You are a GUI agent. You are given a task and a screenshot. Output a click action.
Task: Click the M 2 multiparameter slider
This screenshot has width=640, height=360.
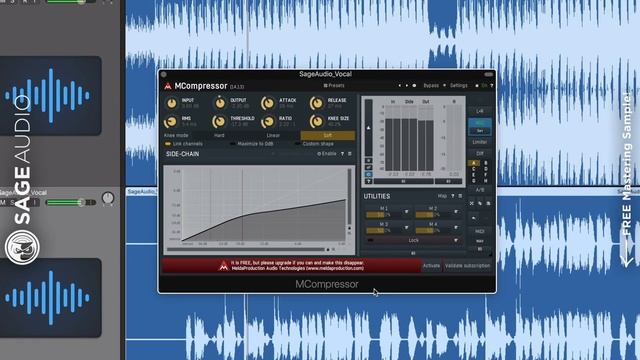[433, 214]
